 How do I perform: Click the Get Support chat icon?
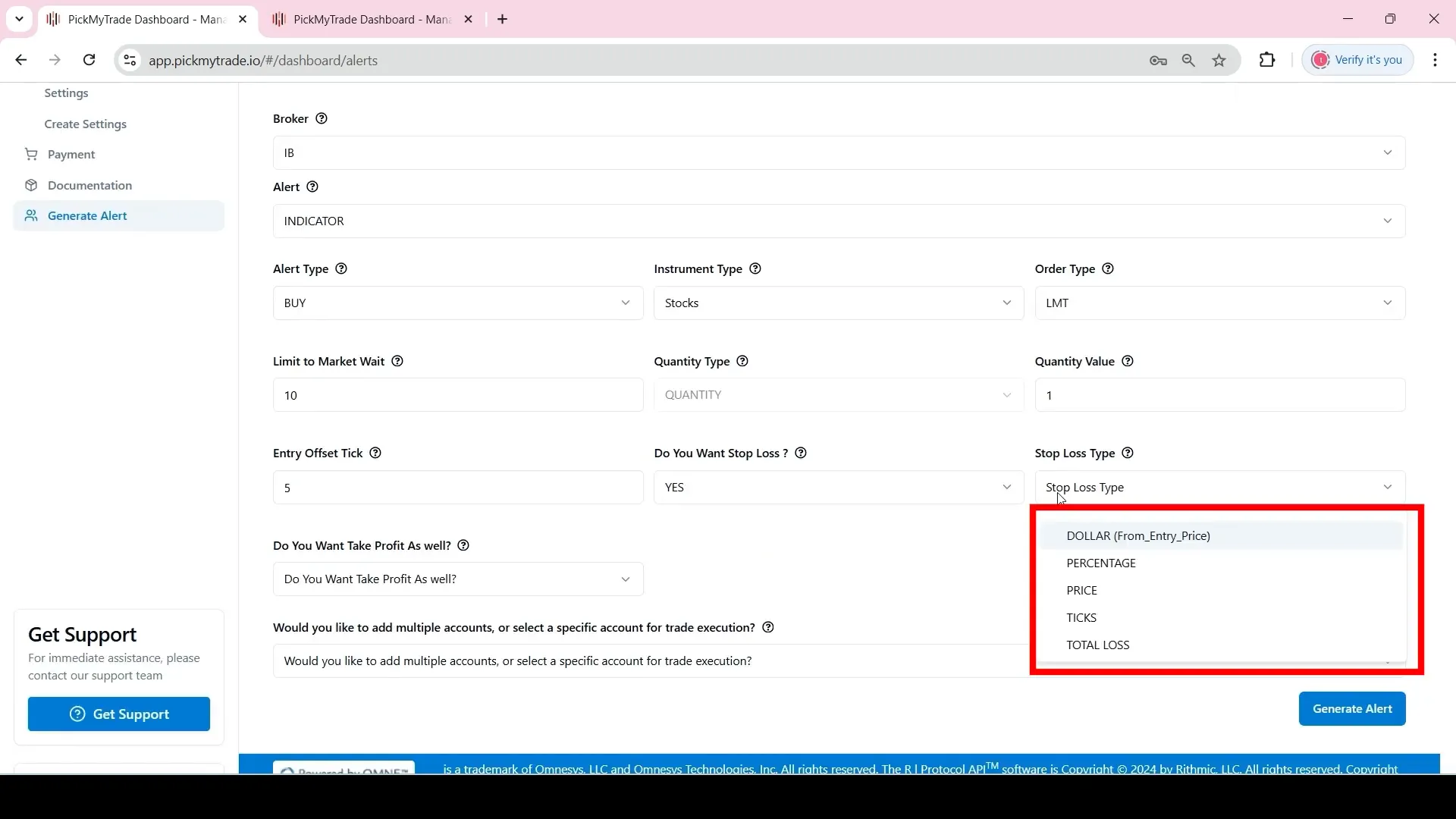pos(77,714)
